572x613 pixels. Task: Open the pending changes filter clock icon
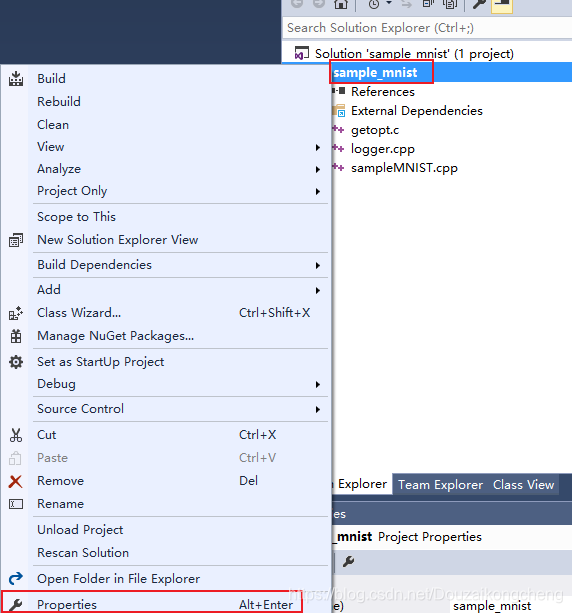tap(374, 4)
